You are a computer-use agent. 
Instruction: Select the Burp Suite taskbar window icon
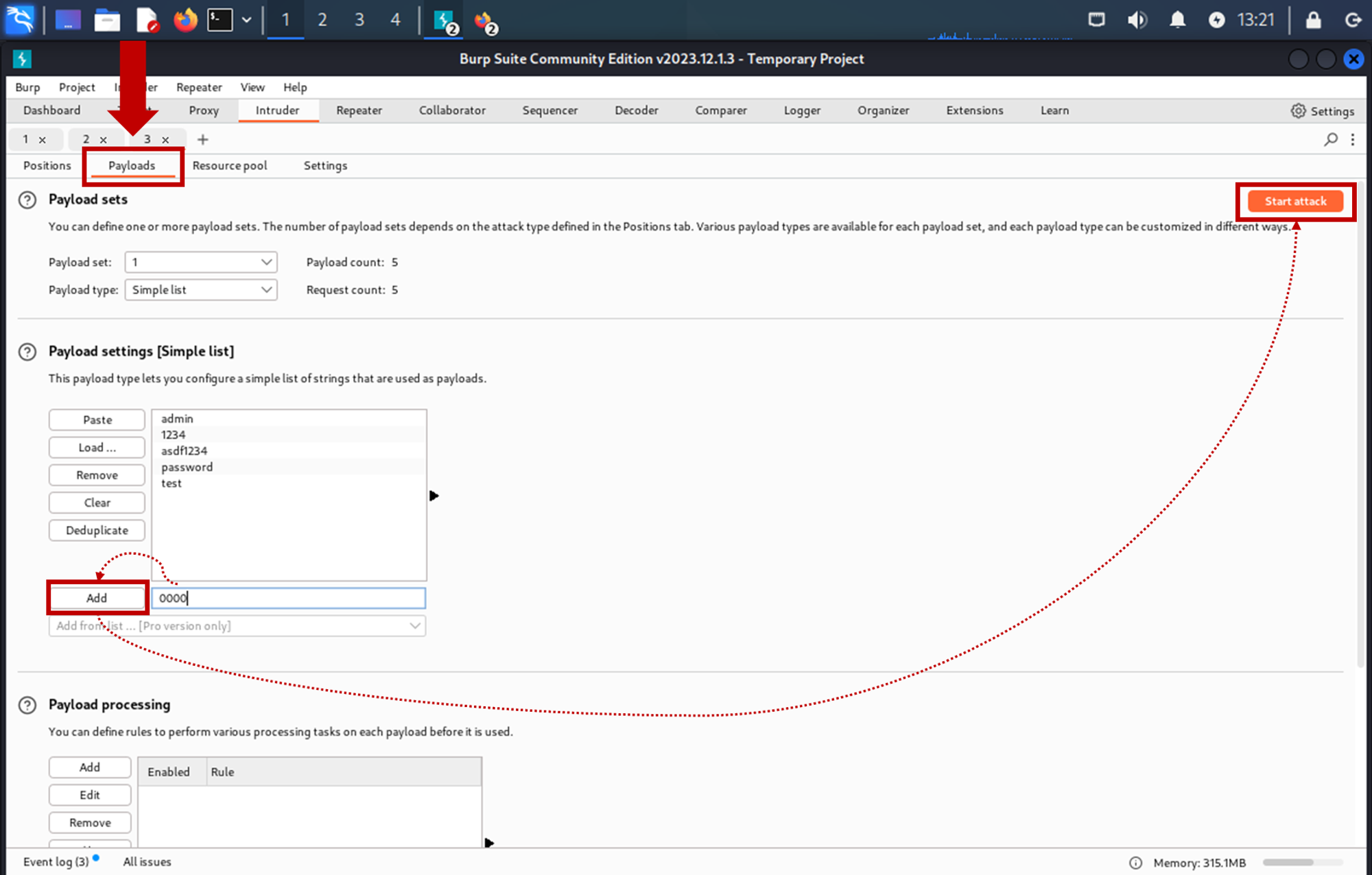point(445,21)
